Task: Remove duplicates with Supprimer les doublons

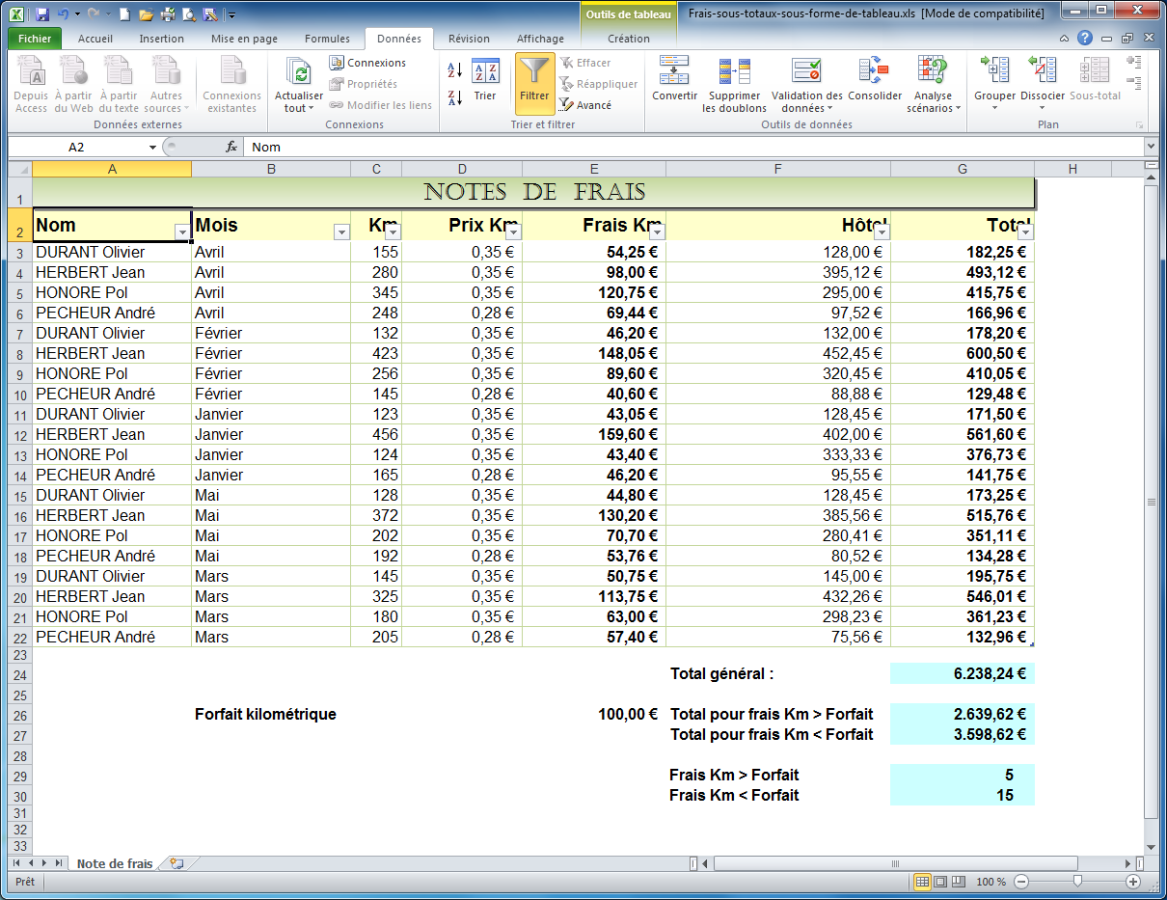Action: click(734, 85)
